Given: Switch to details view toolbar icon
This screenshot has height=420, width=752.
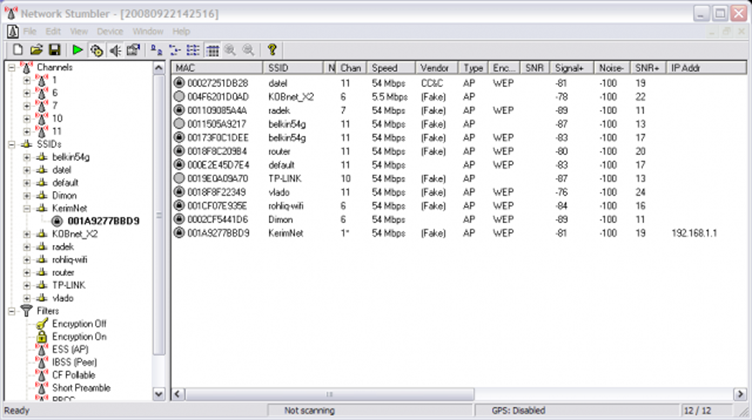Looking at the screenshot, I should coord(212,50).
